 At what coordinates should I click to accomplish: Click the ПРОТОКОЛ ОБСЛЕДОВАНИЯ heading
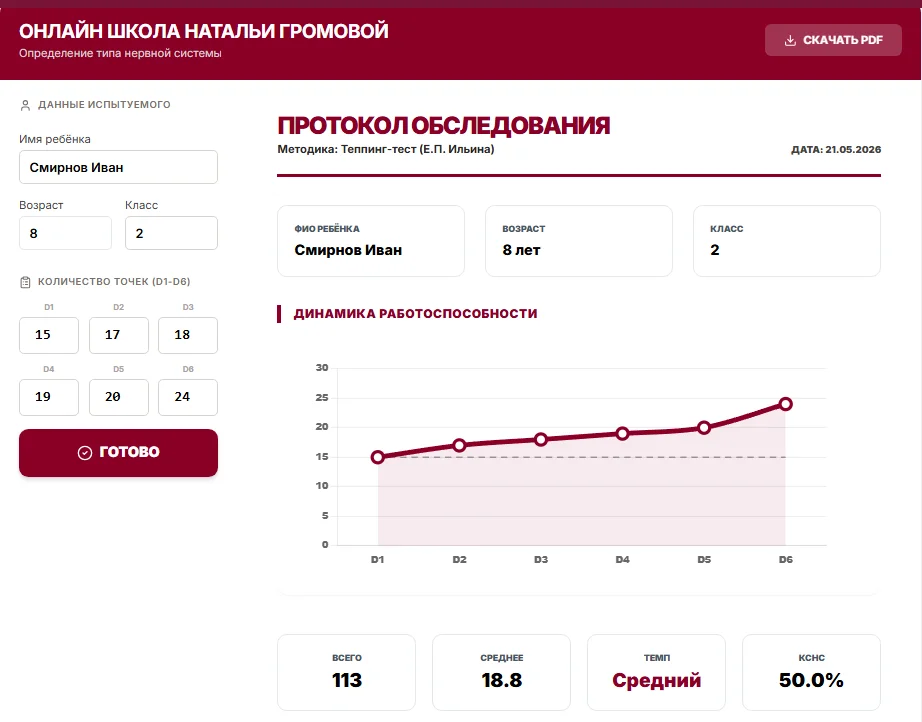point(443,125)
